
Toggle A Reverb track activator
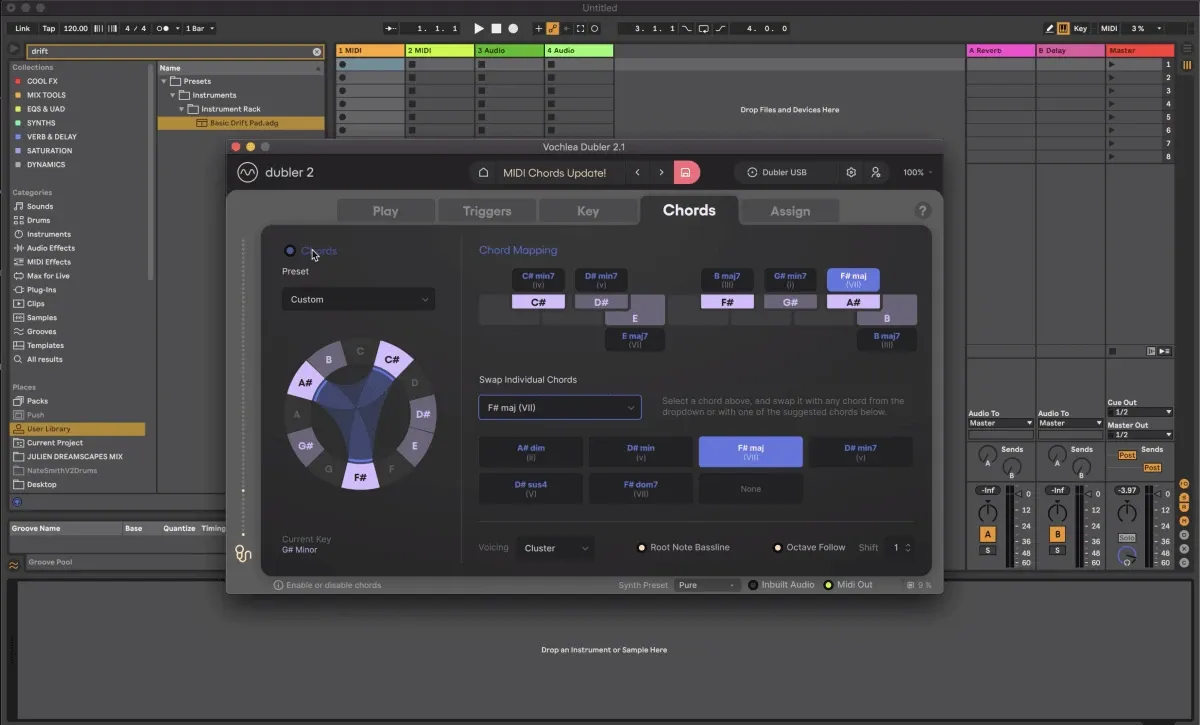tap(988, 534)
